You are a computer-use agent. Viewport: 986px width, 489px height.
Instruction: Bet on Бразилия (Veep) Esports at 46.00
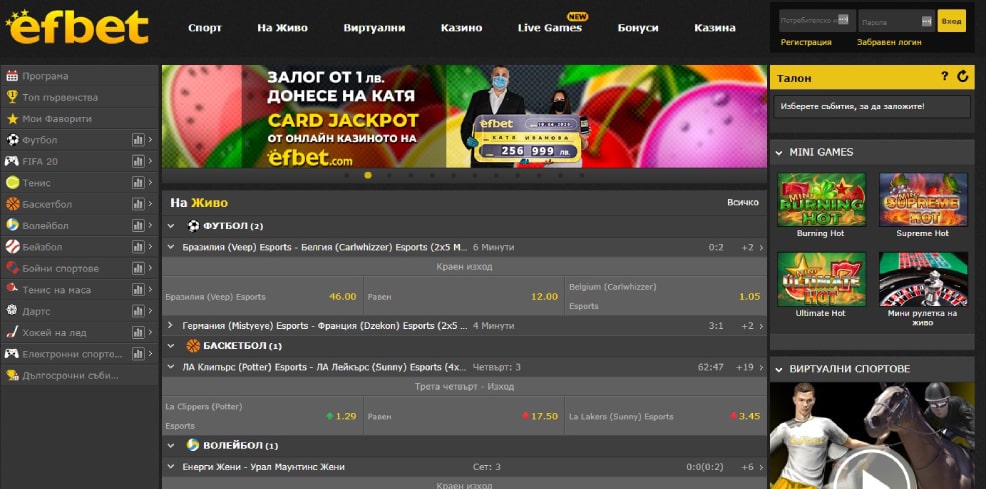coord(262,297)
